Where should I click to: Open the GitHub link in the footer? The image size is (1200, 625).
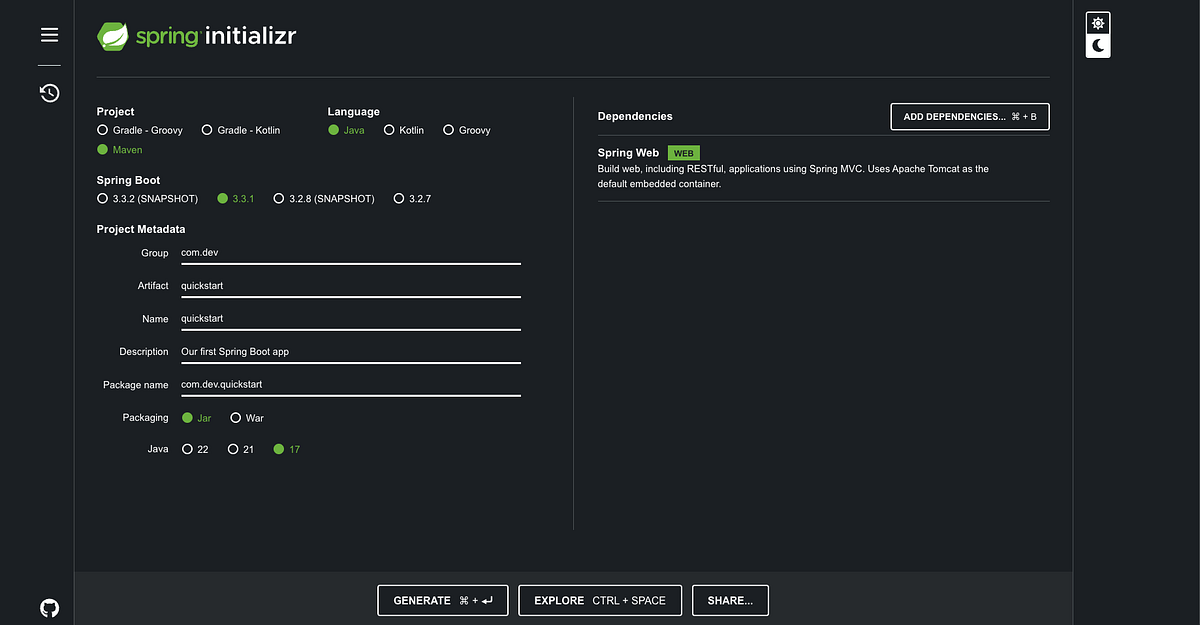point(49,607)
